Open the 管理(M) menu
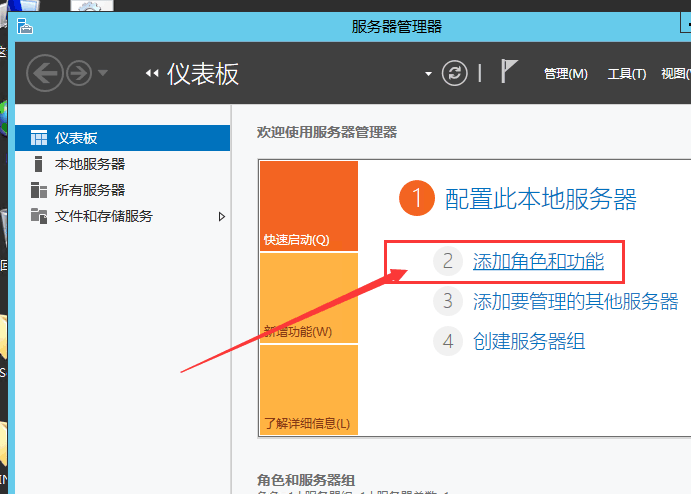Image resolution: width=691 pixels, height=494 pixels. pyautogui.click(x=565, y=74)
